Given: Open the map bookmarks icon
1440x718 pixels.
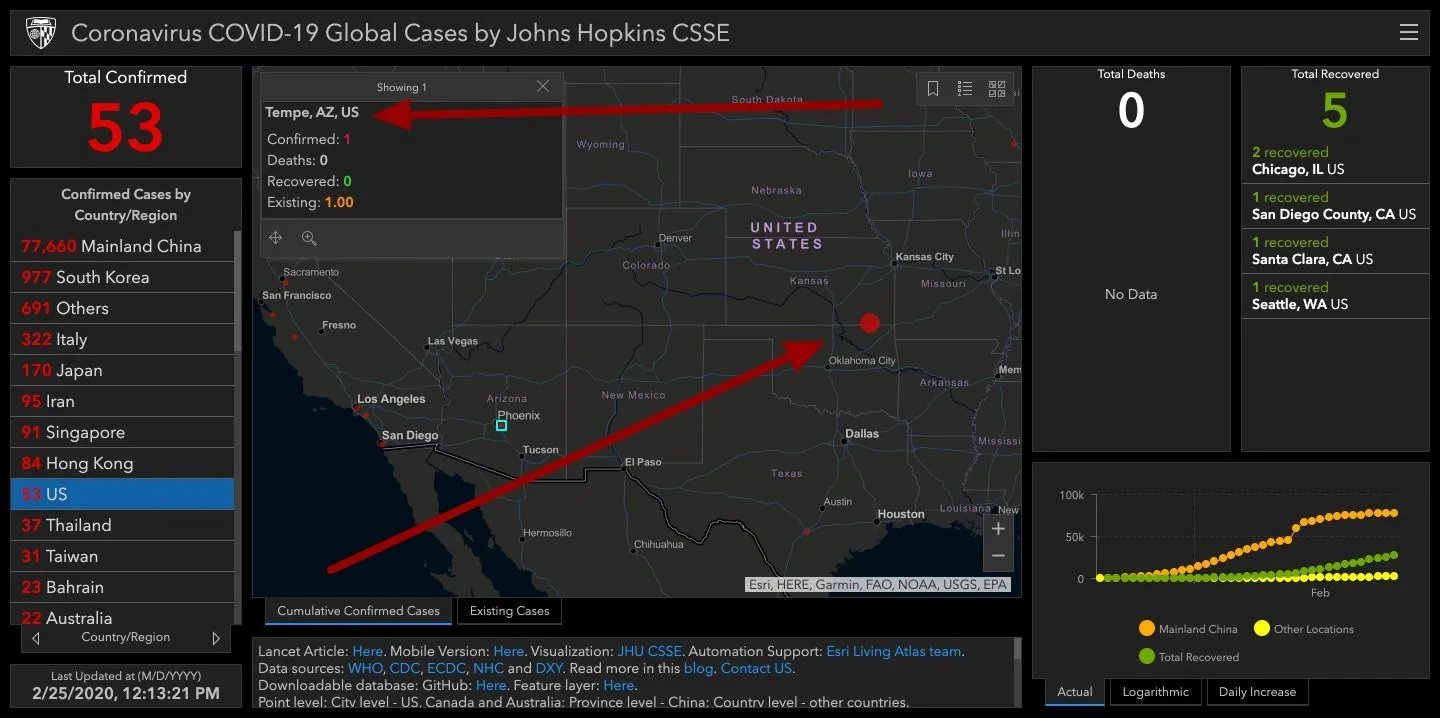Looking at the screenshot, I should (x=933, y=89).
